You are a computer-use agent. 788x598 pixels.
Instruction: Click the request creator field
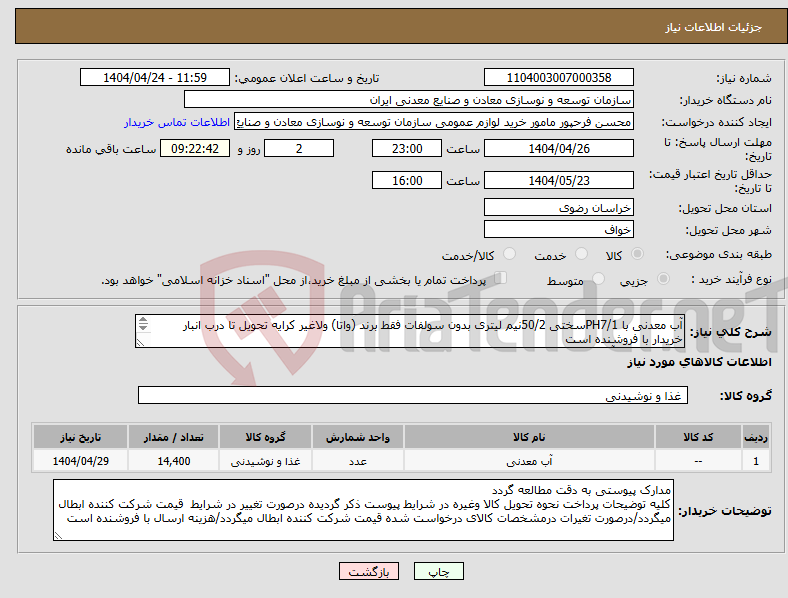click(x=434, y=122)
